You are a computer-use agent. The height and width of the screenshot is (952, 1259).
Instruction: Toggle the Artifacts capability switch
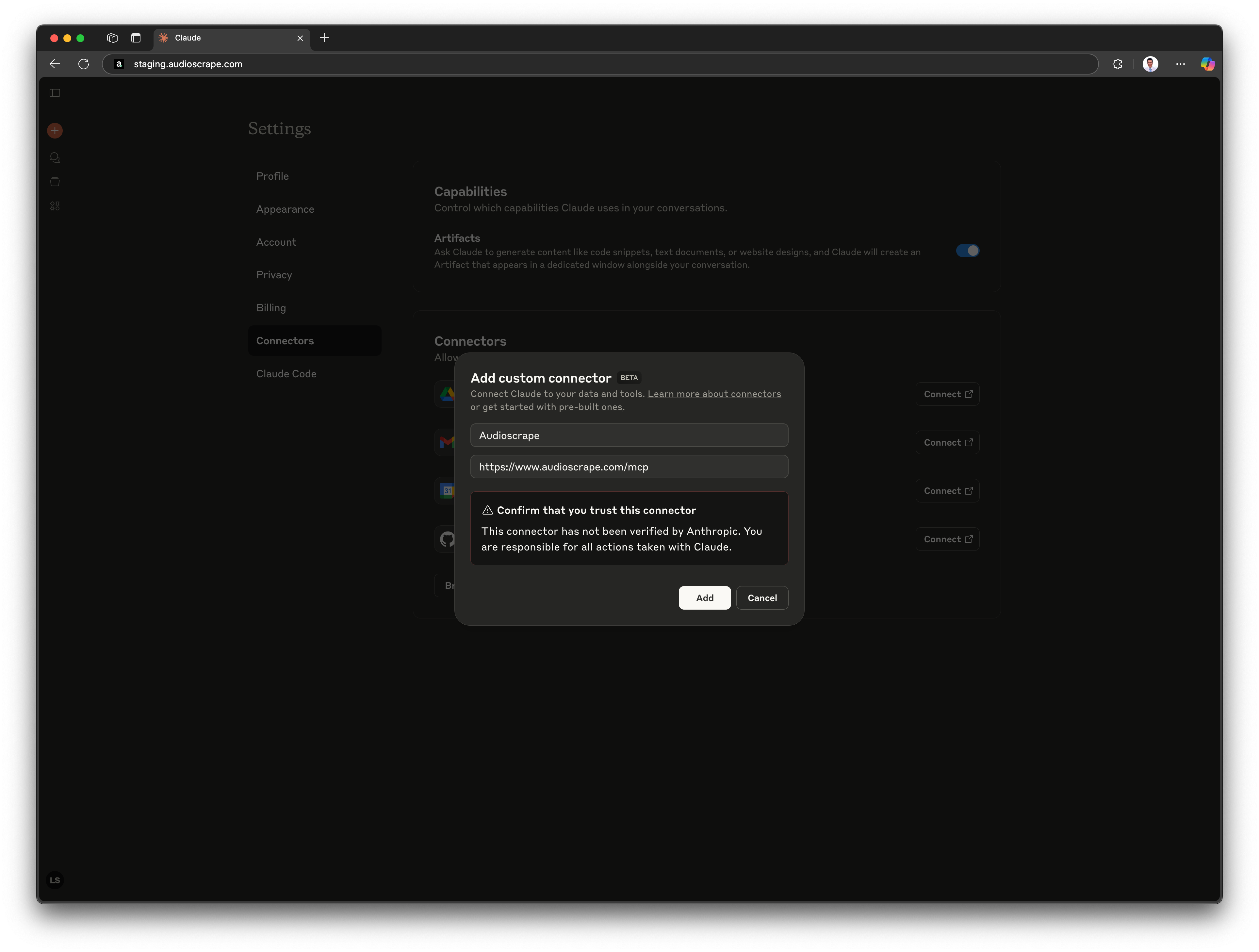[x=968, y=251]
